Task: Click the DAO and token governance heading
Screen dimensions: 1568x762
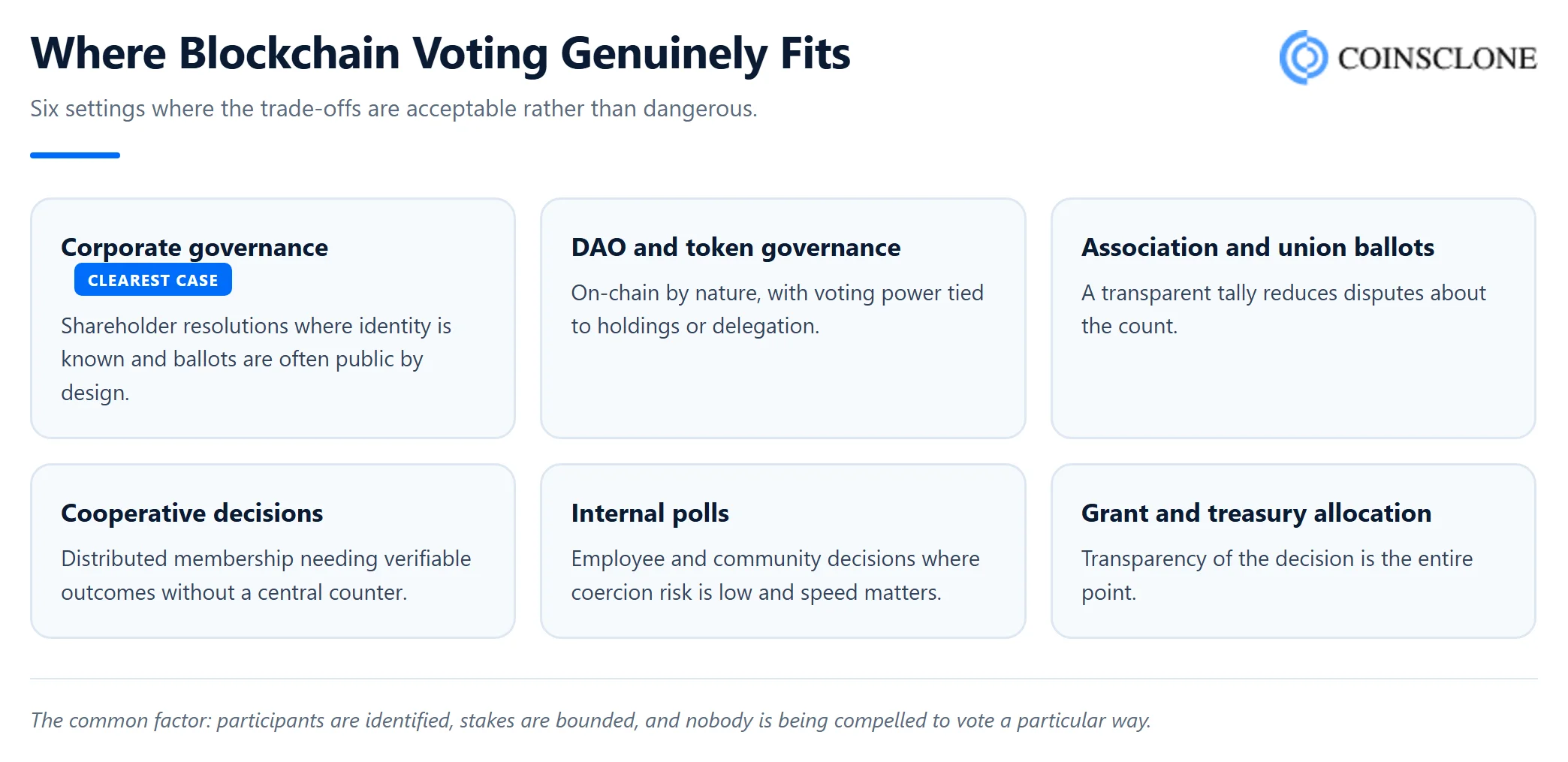Action: coord(736,248)
